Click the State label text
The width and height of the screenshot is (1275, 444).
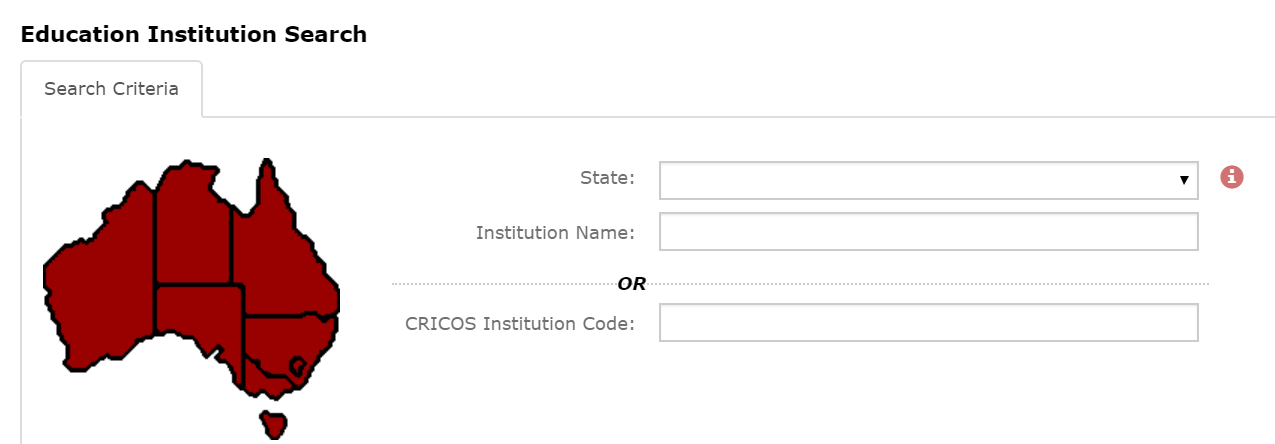pyautogui.click(x=607, y=178)
